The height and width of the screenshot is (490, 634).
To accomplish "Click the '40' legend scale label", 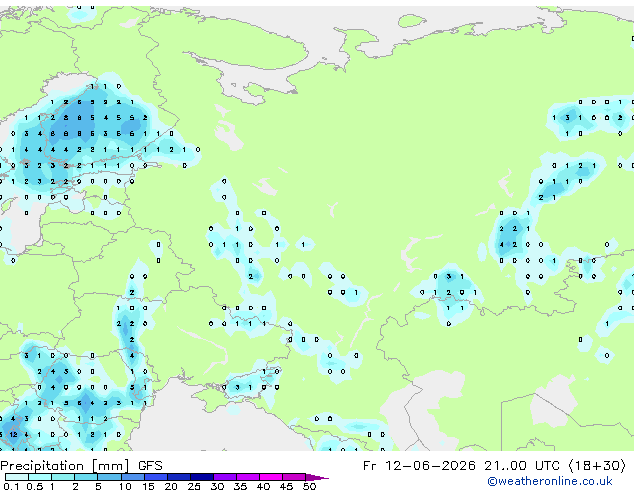I will pyautogui.click(x=264, y=486).
